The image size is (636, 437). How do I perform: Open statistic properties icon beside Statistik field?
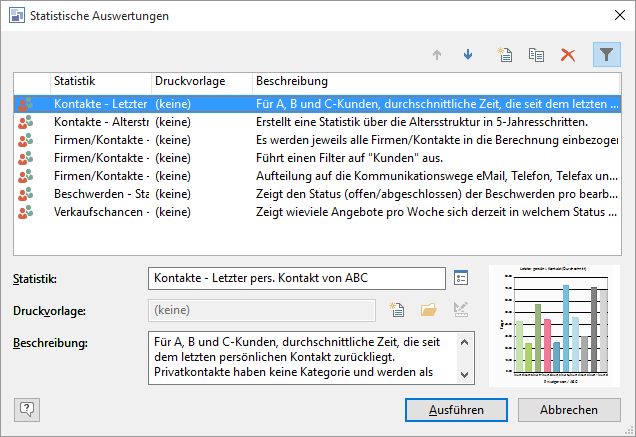click(x=461, y=278)
